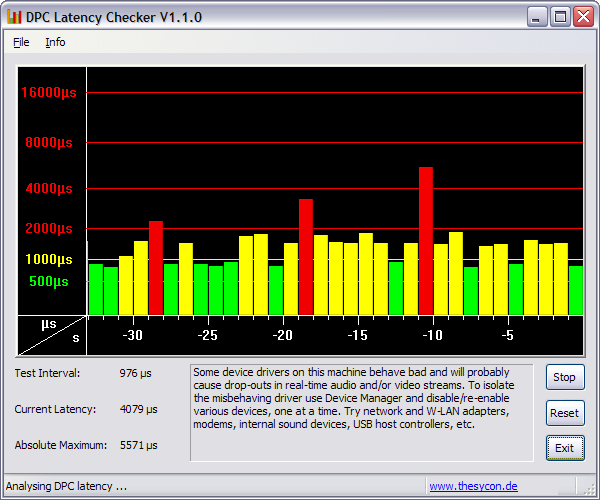The height and width of the screenshot is (500, 600).
Task: Click the yellow 1000µs axis label
Action: pos(49,259)
